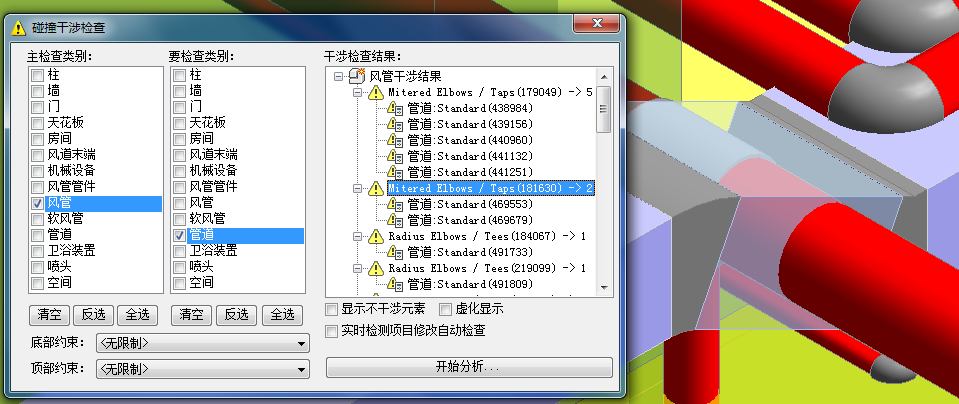Image resolution: width=959 pixels, height=404 pixels.
Task: Click the icon beside 管道:Standard(491809)
Action: click(x=394, y=284)
